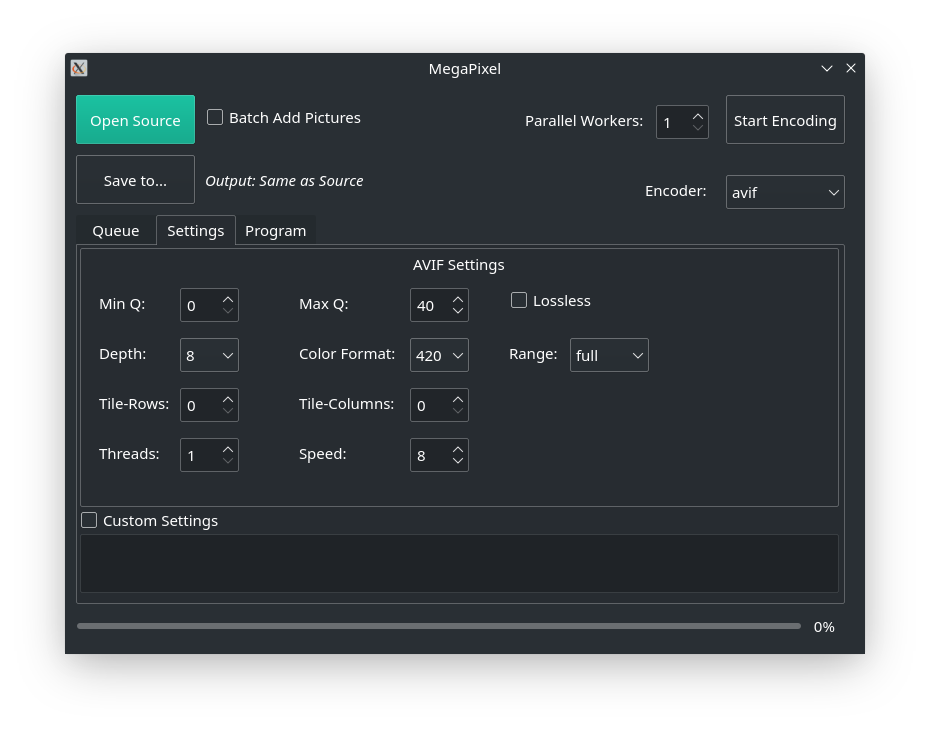Viewport: 930px width, 731px height.
Task: Click the Parallel Workers value field
Action: point(674,122)
